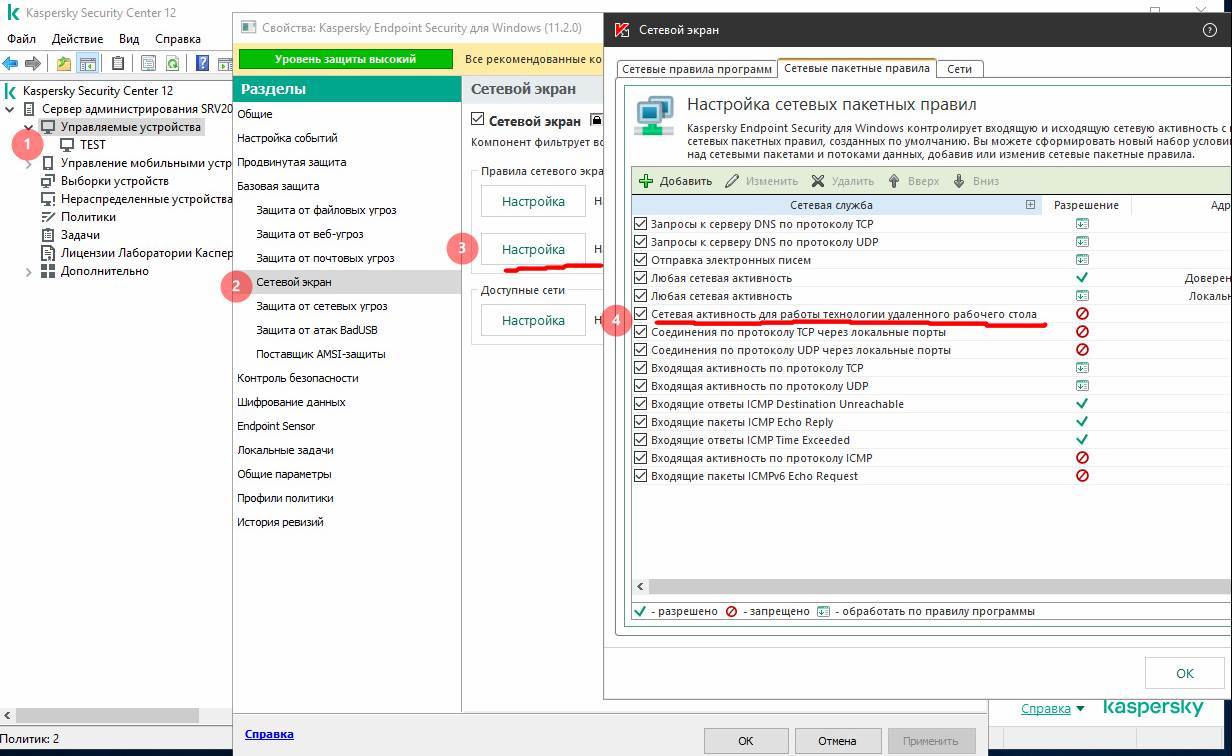Open the Действие menu

click(x=77, y=39)
